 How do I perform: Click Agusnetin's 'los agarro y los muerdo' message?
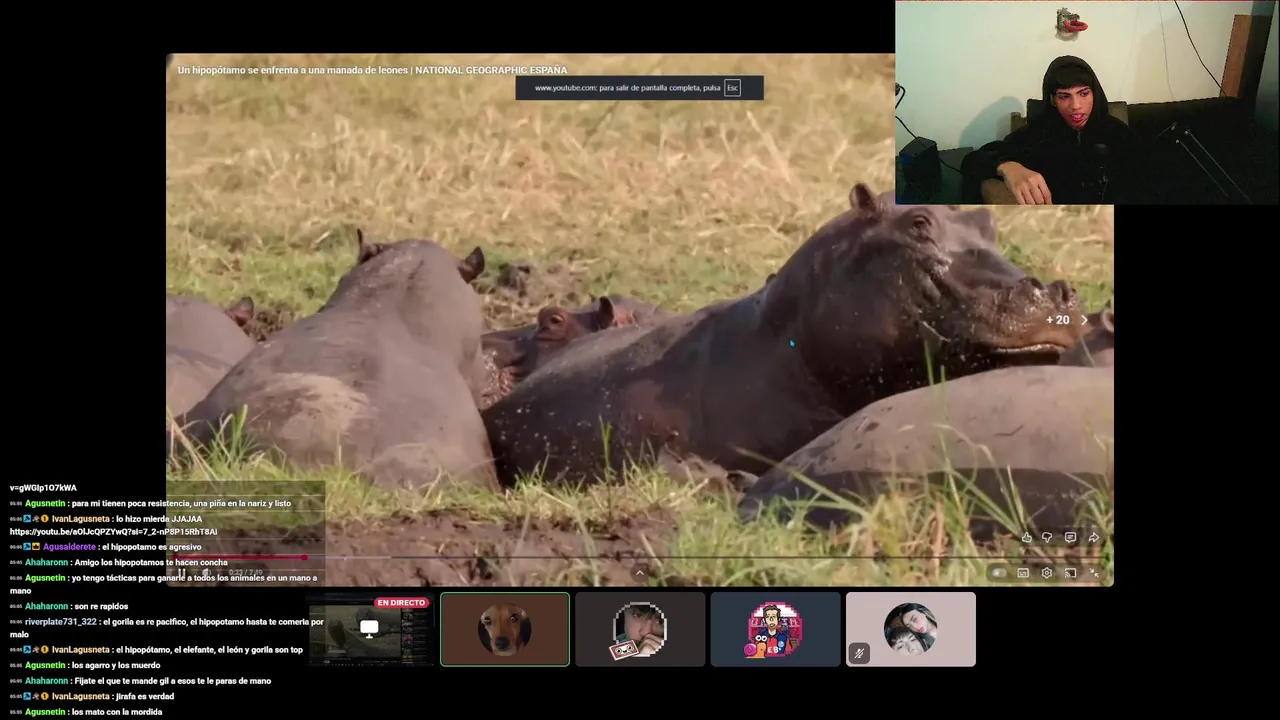click(x=115, y=665)
